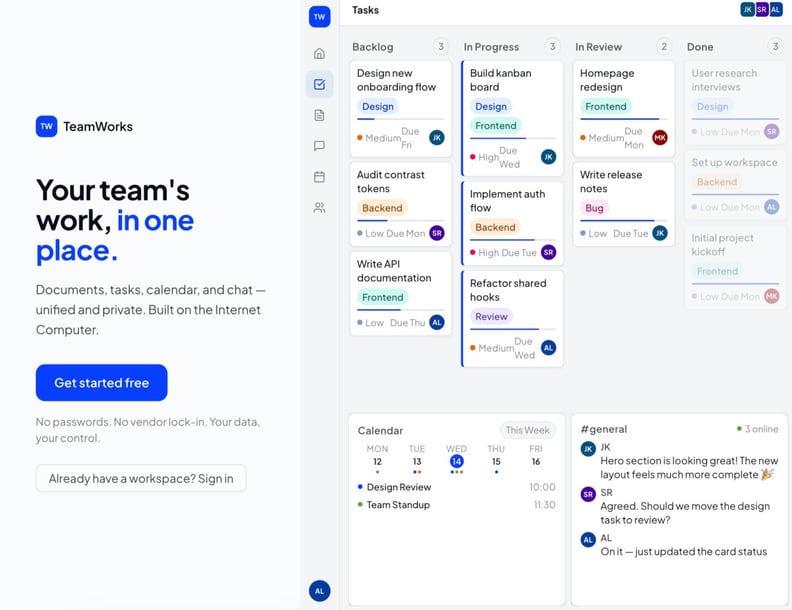This screenshot has width=792, height=610.
Task: Click Already have a workspace? Sign in
Action: click(141, 478)
